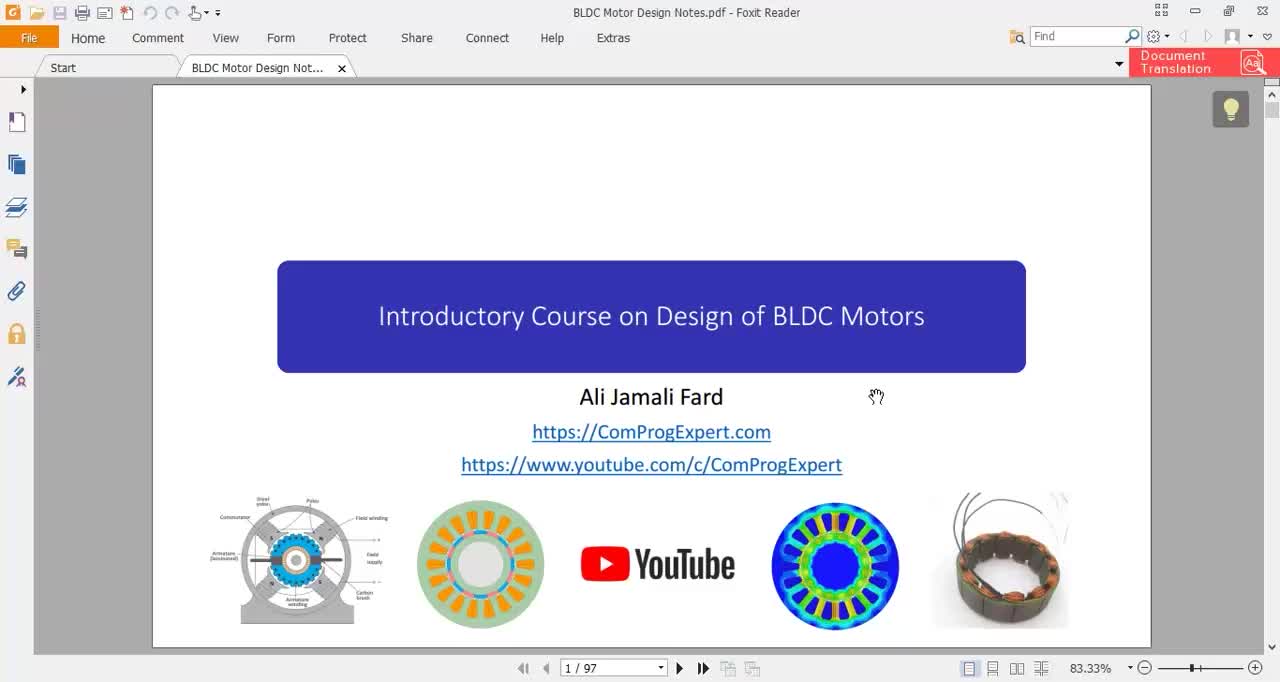Switch to the Share ribbon tab
1280x682 pixels.
[417, 38]
